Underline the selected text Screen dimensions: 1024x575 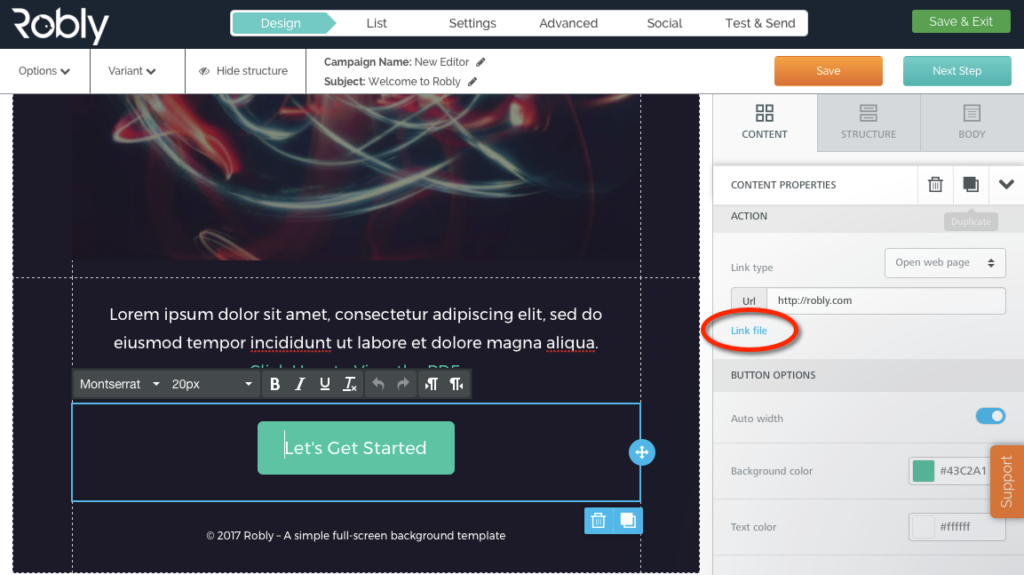tap(325, 384)
